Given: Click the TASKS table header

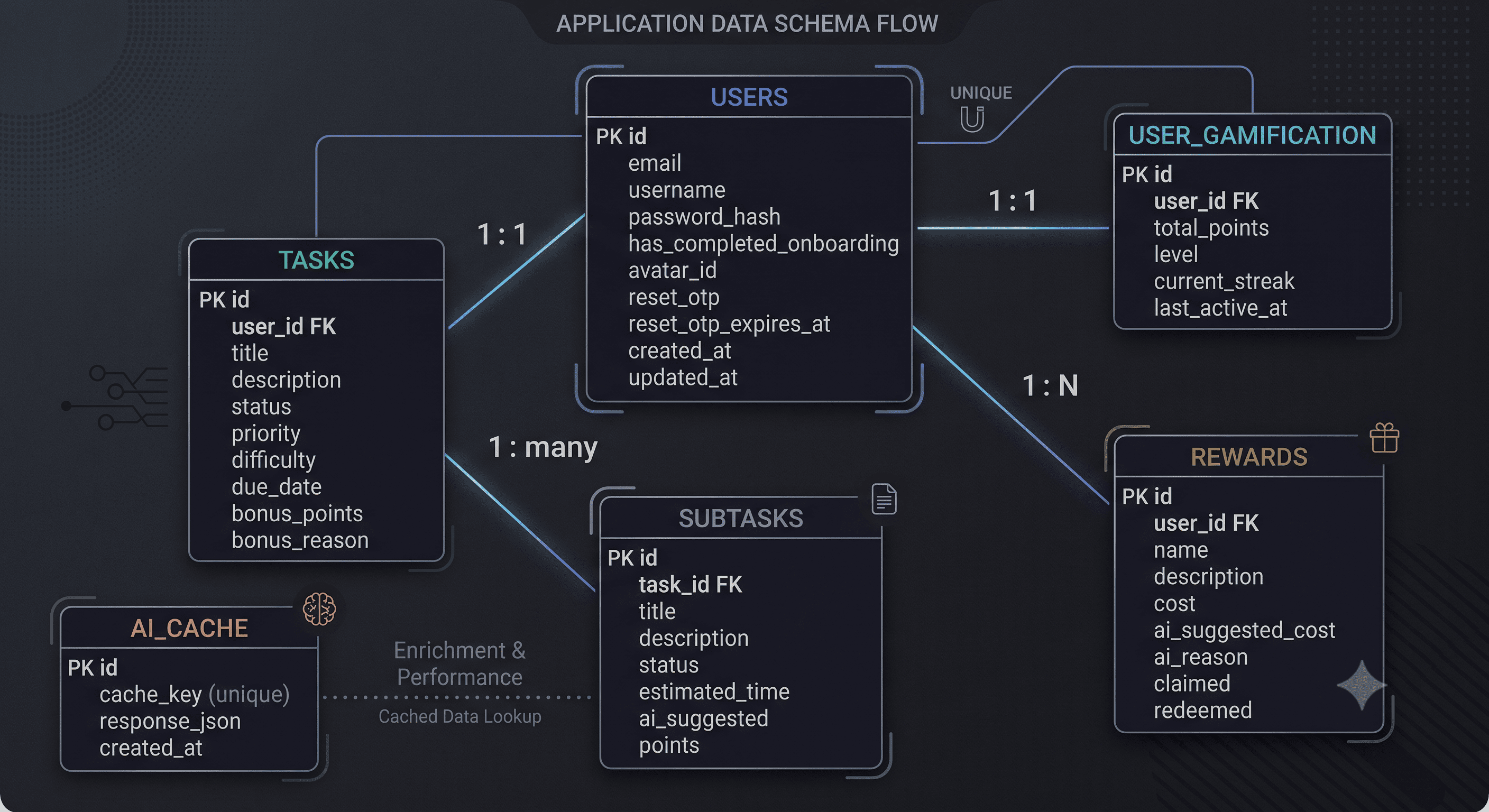Looking at the screenshot, I should click(316, 260).
